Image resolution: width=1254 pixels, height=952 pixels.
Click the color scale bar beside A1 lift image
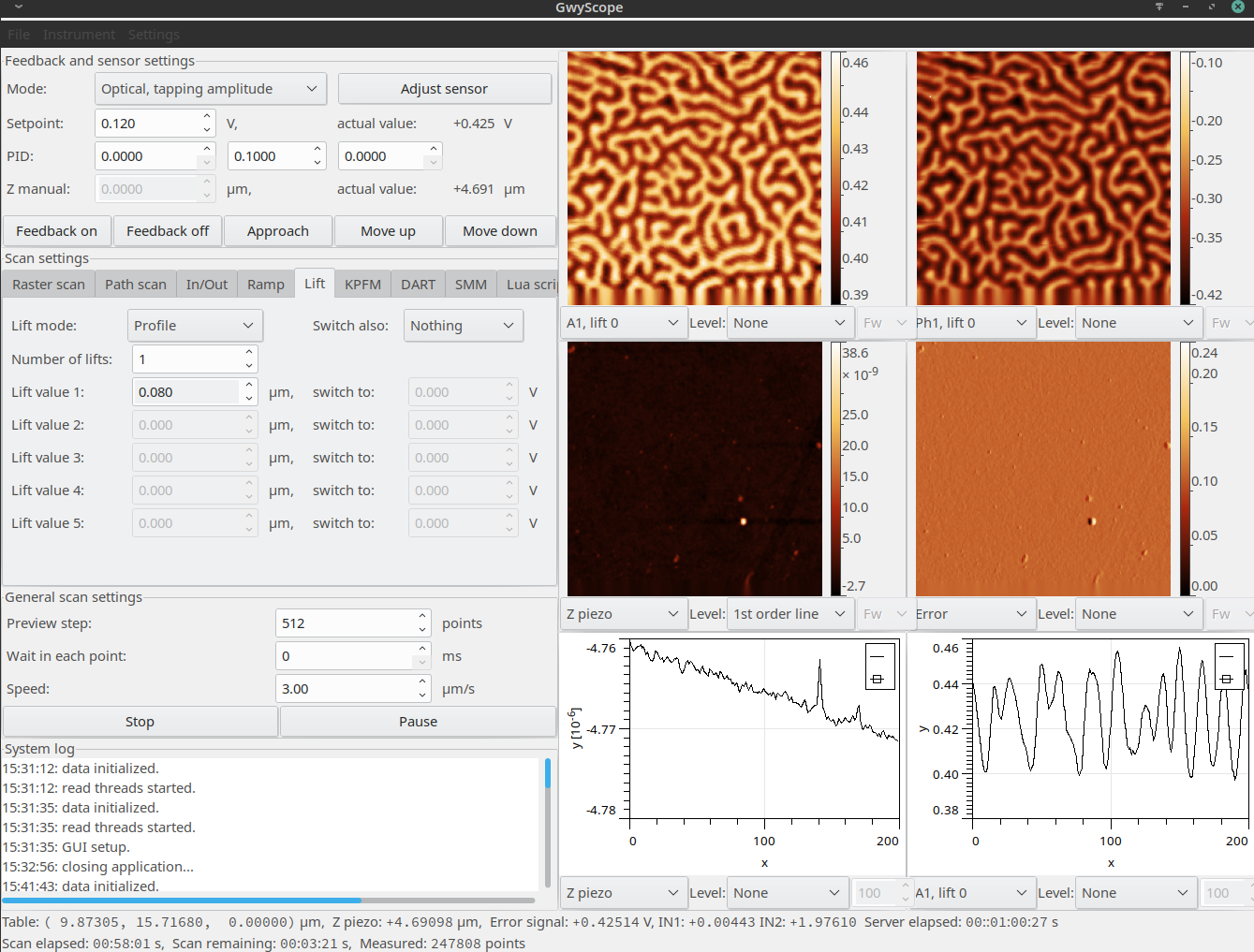click(835, 178)
